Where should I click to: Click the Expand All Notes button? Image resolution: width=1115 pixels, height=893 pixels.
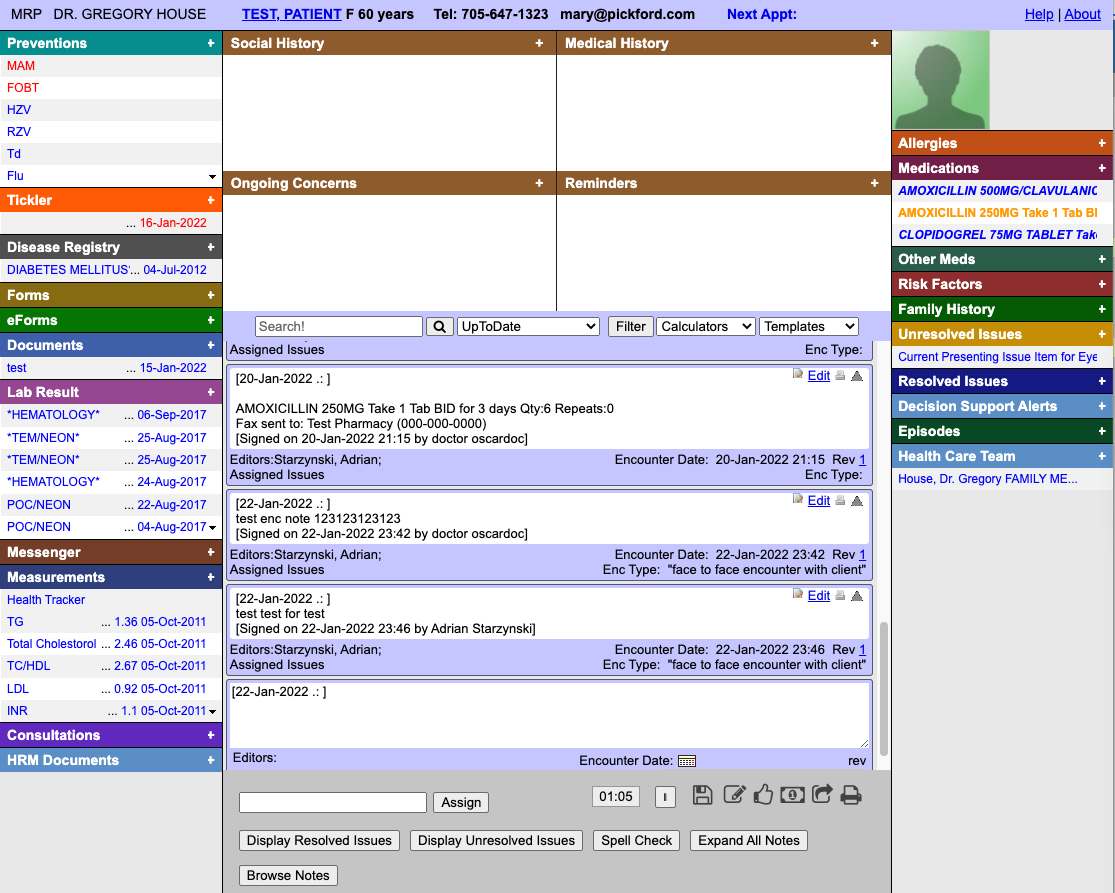[748, 841]
